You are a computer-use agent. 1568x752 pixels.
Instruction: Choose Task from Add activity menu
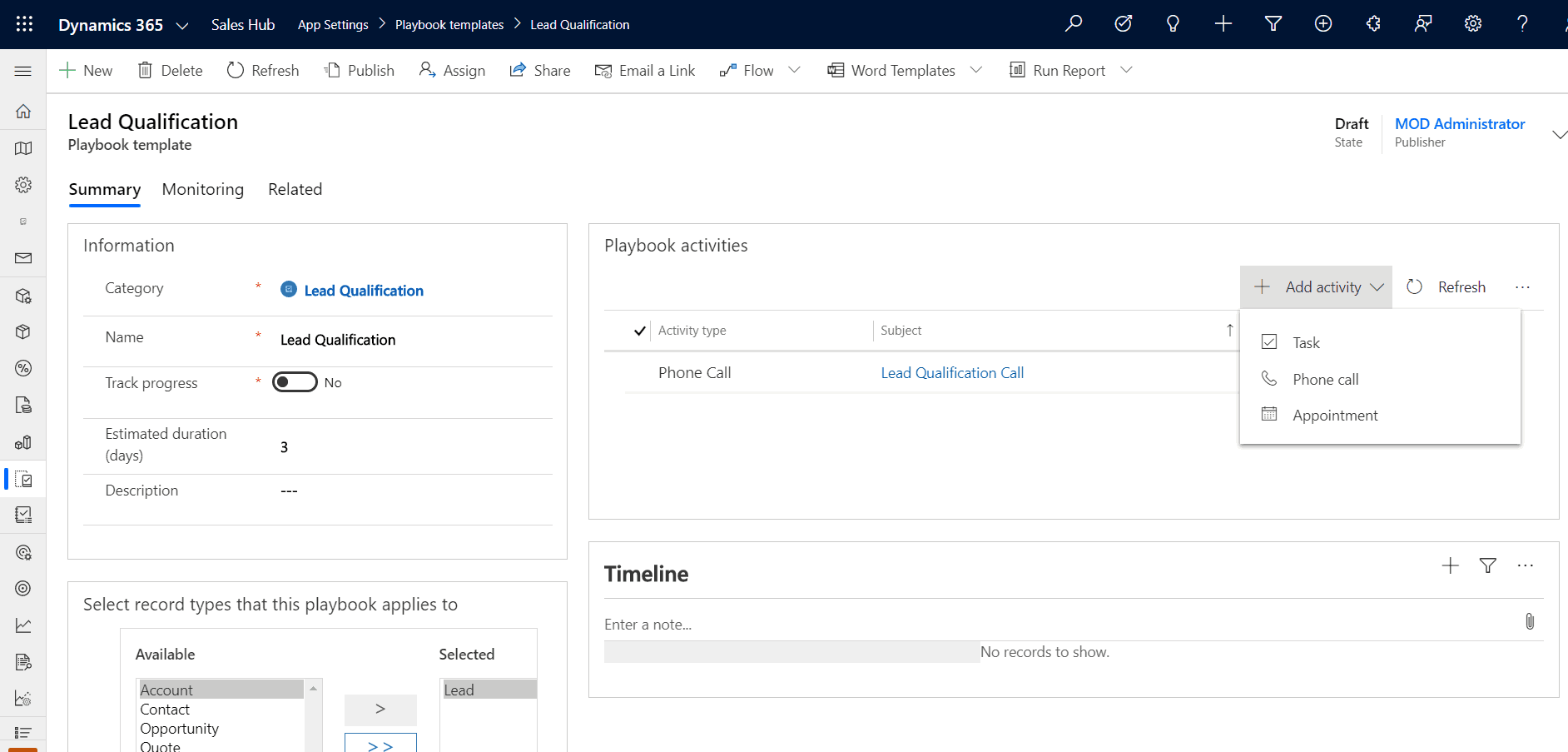click(1380, 342)
